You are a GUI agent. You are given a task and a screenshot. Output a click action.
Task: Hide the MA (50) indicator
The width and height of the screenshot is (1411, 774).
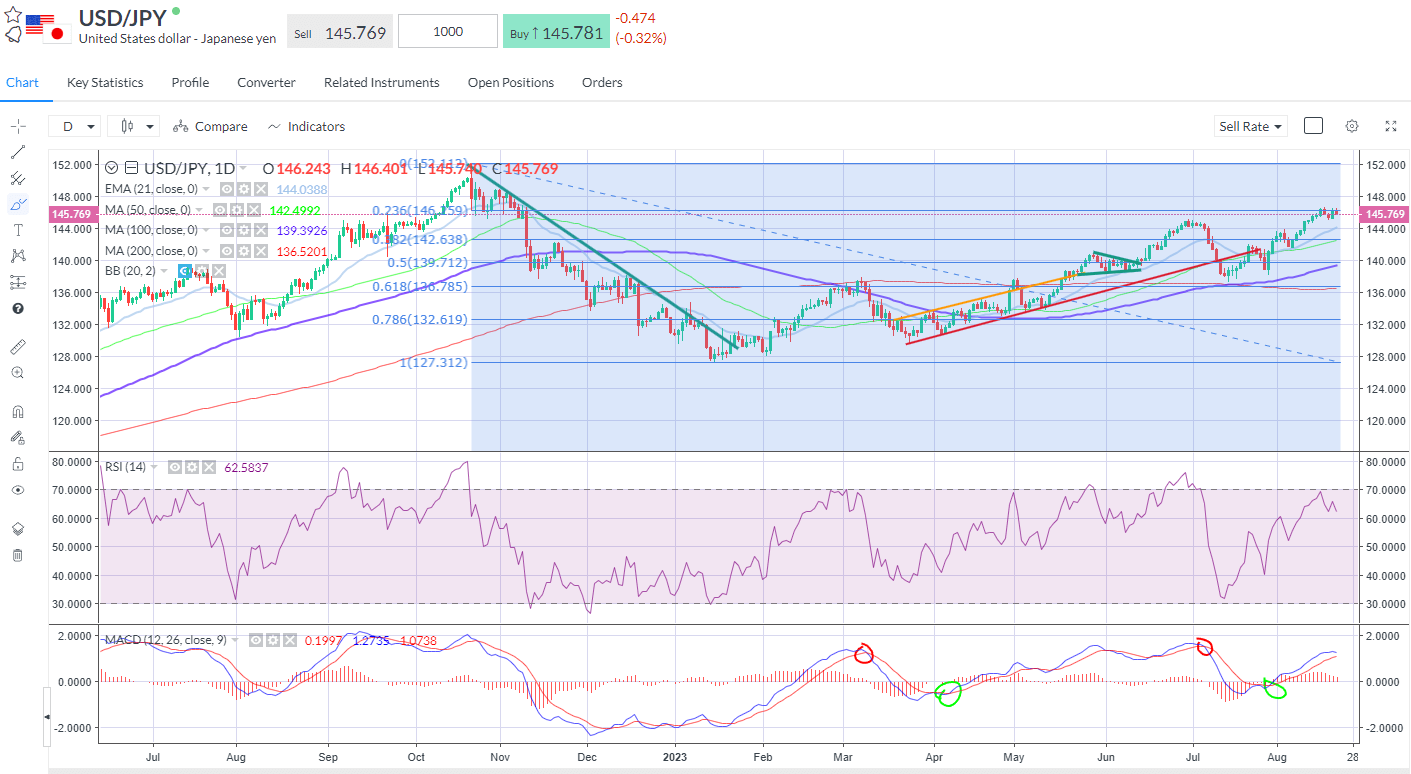point(220,210)
